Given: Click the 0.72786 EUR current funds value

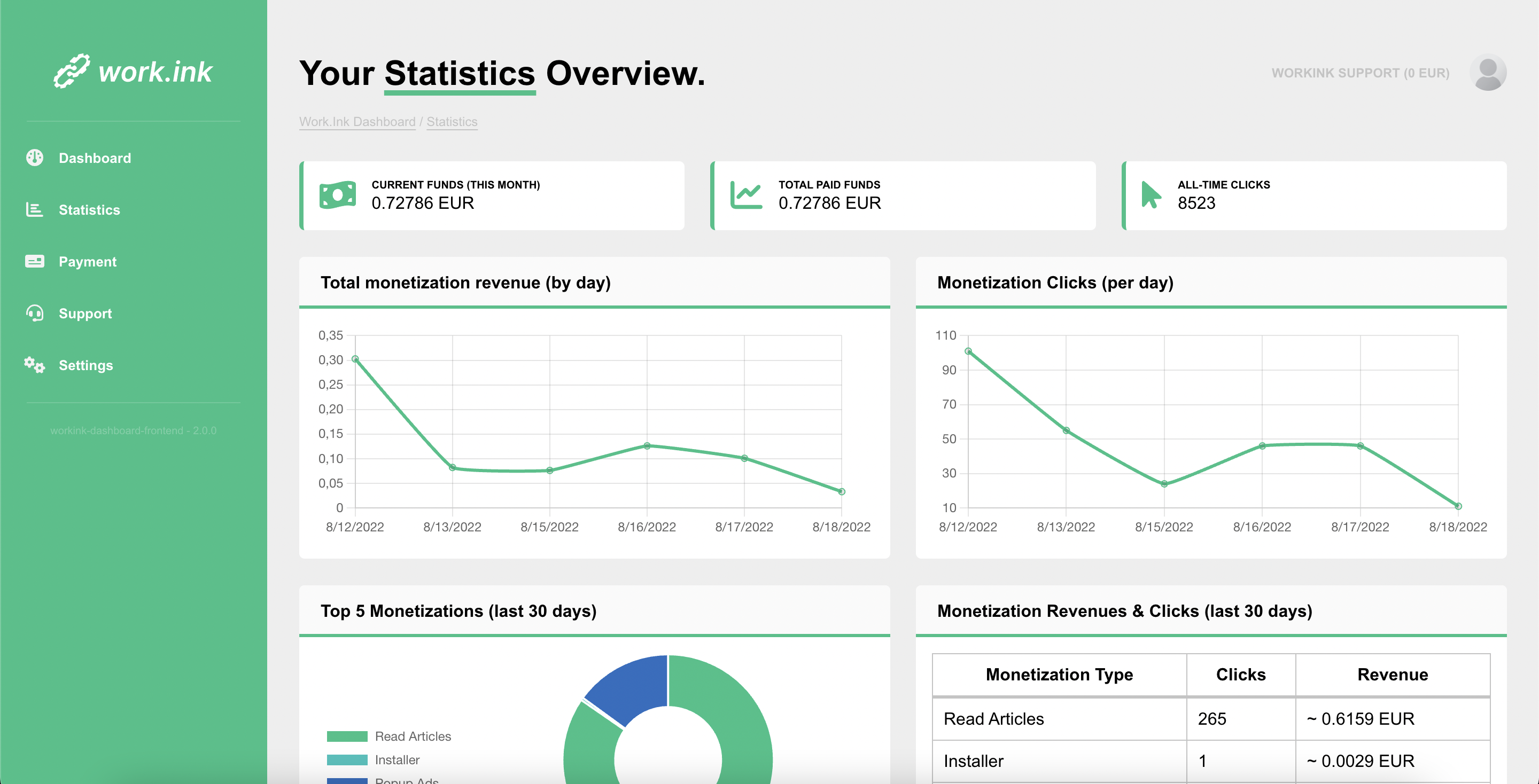Looking at the screenshot, I should coord(422,203).
